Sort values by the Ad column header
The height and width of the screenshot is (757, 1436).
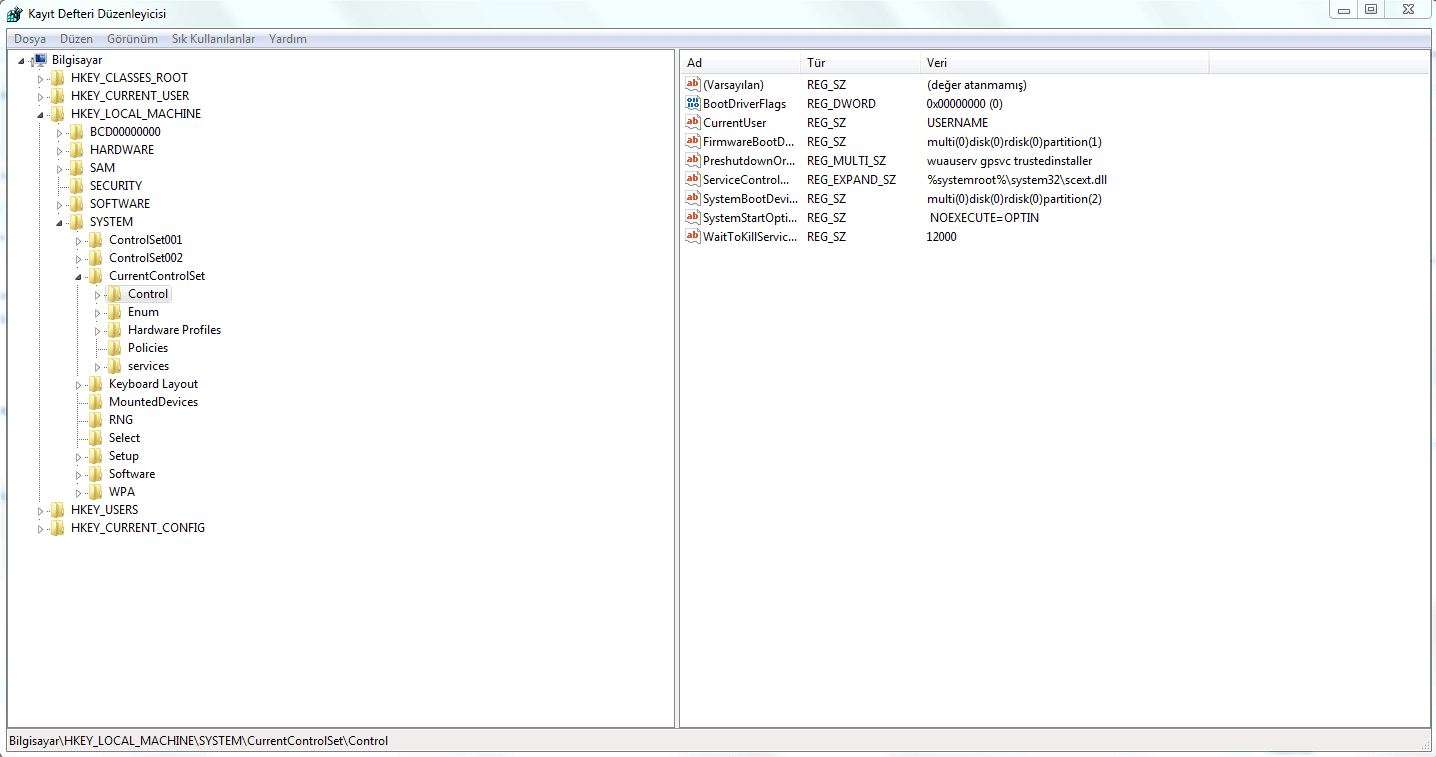740,63
